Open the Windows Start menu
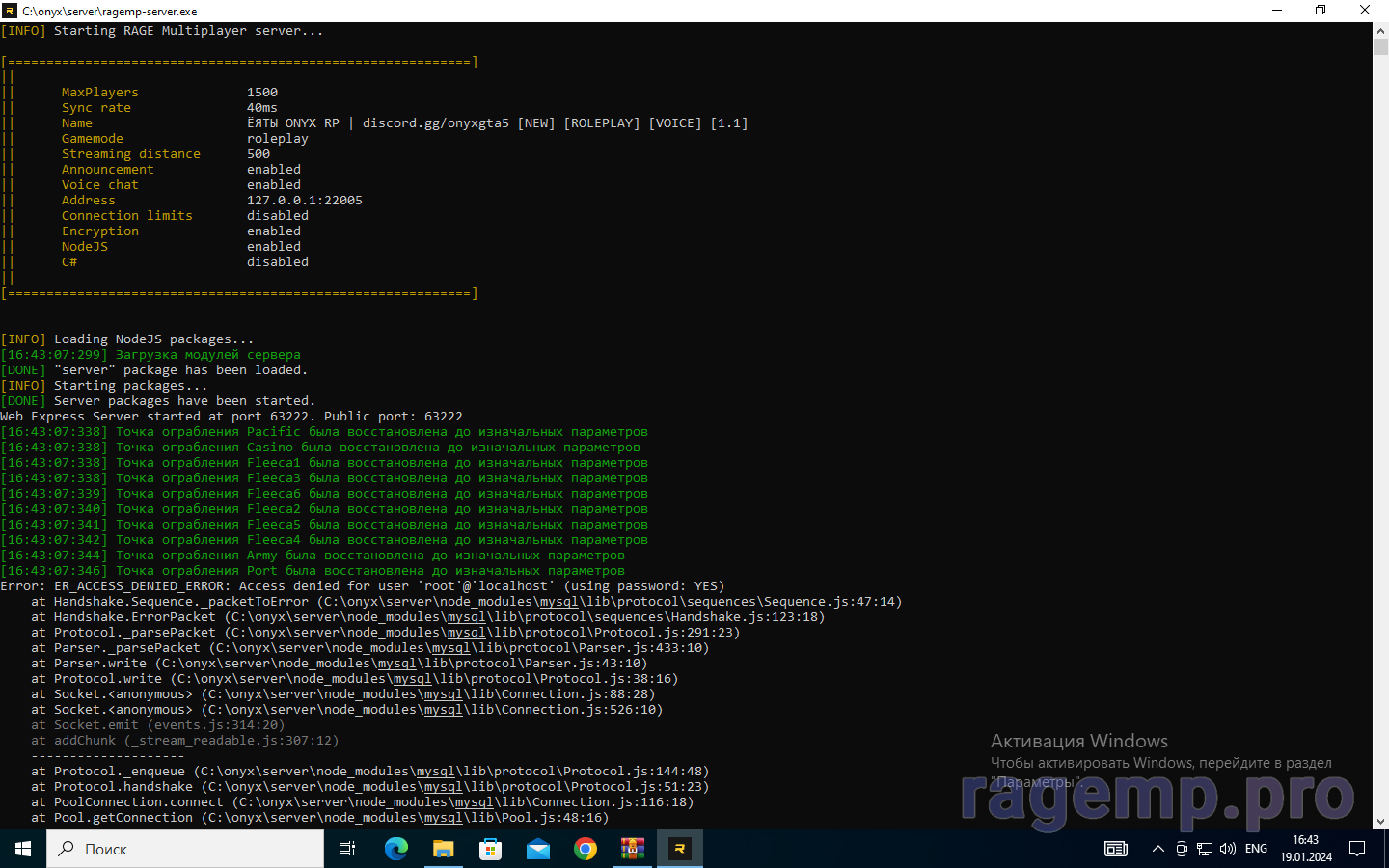Viewport: 1389px width, 868px height. 23,849
